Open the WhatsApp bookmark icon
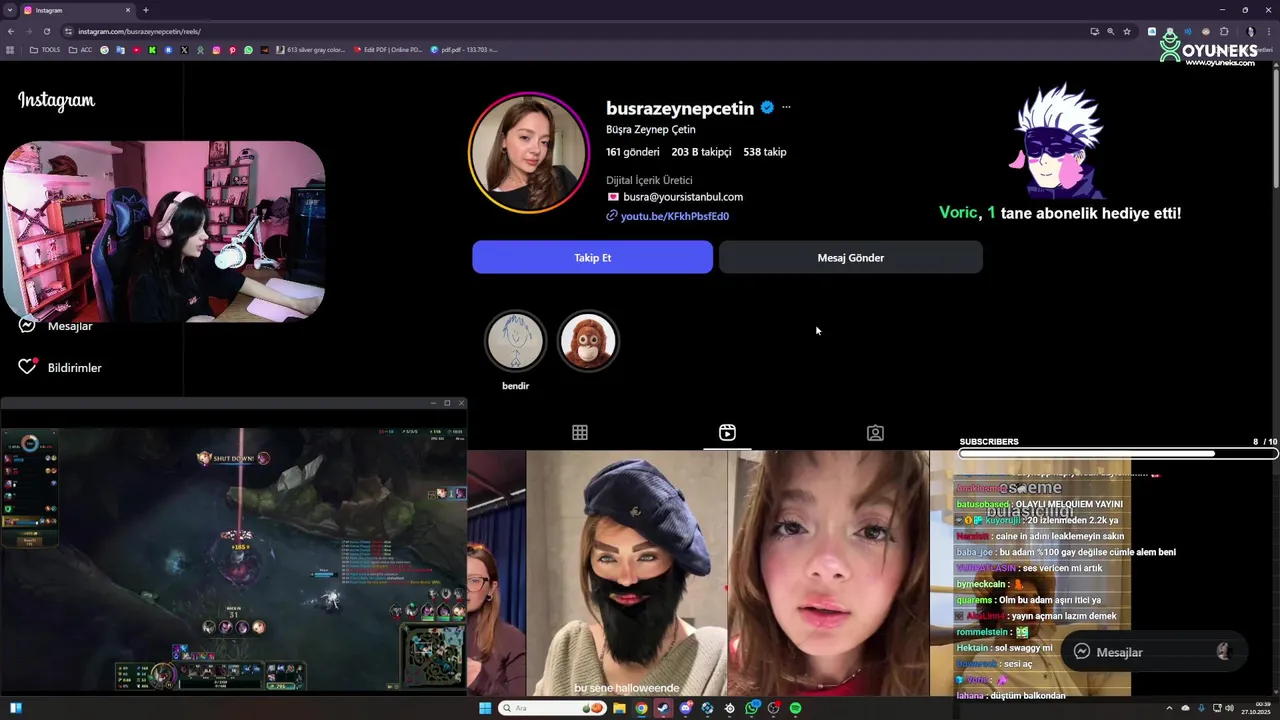 click(x=248, y=49)
